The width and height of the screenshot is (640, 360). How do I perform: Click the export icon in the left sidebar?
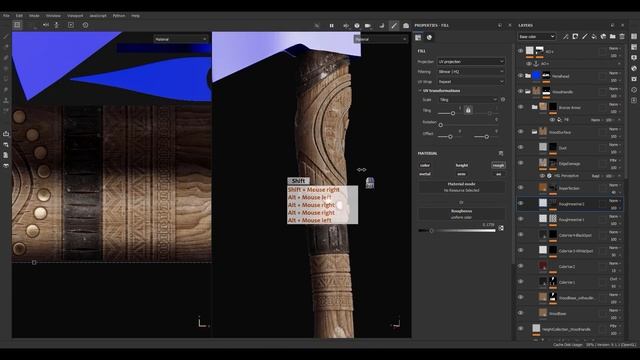(x=6, y=134)
